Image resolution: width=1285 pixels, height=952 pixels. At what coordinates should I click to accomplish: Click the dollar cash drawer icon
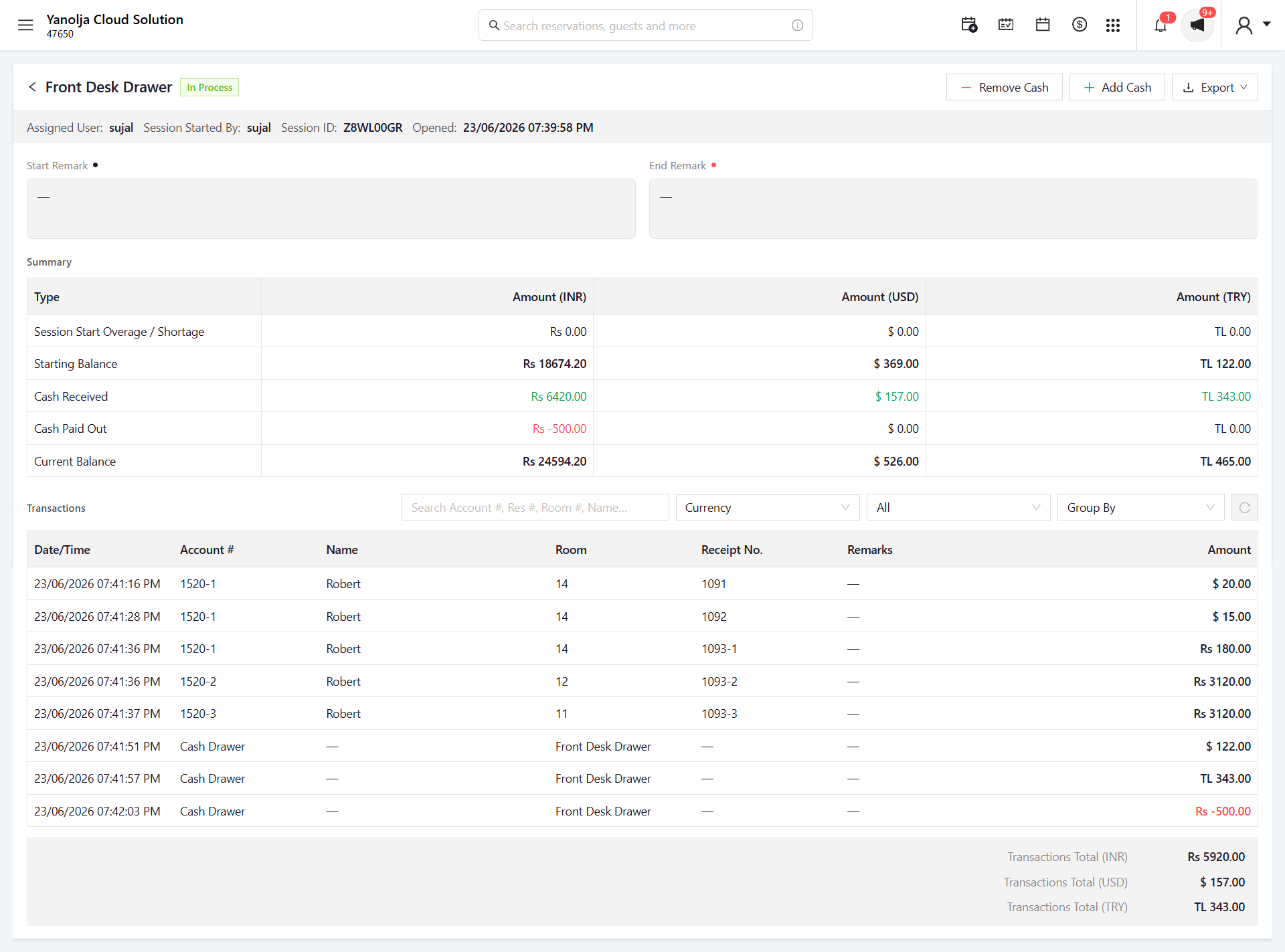1079,25
